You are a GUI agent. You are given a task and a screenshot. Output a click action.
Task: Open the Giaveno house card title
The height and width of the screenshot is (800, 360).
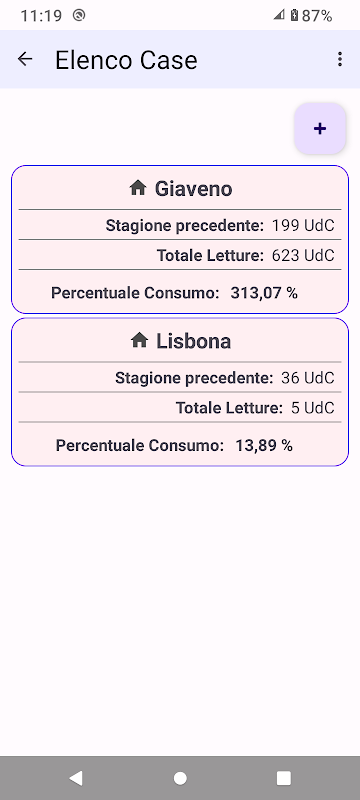point(194,189)
